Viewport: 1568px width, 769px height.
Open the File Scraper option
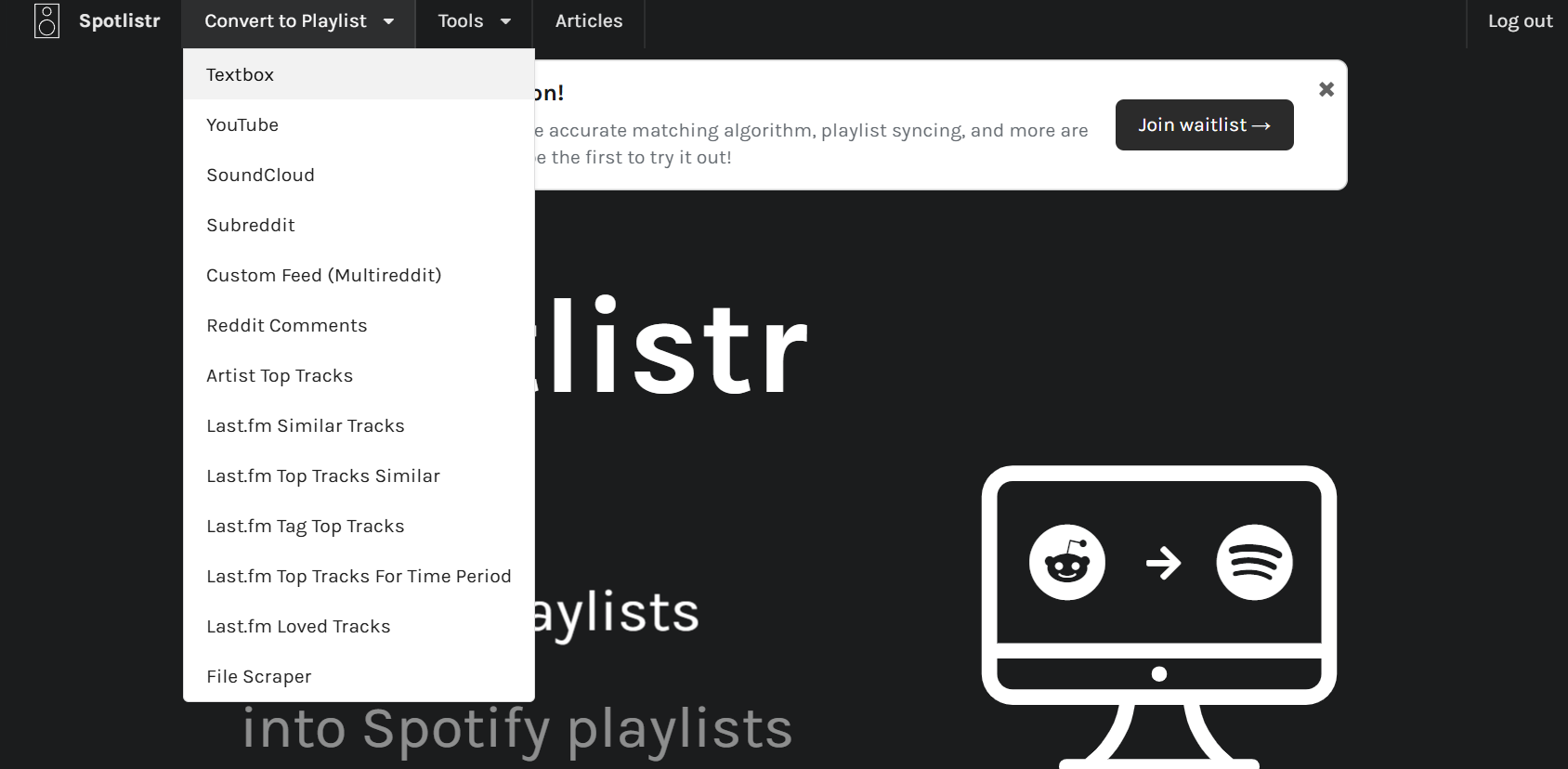[259, 677]
